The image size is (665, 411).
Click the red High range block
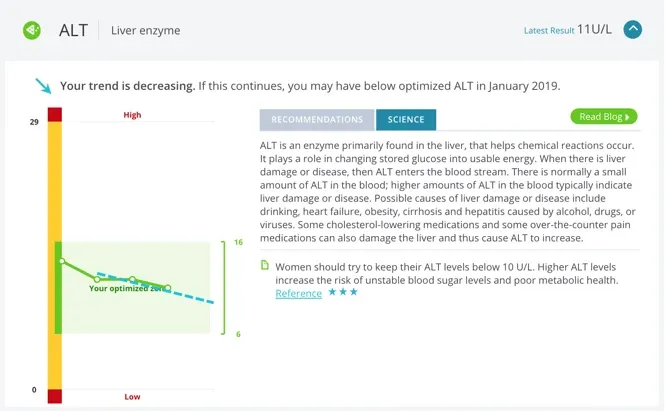55,114
